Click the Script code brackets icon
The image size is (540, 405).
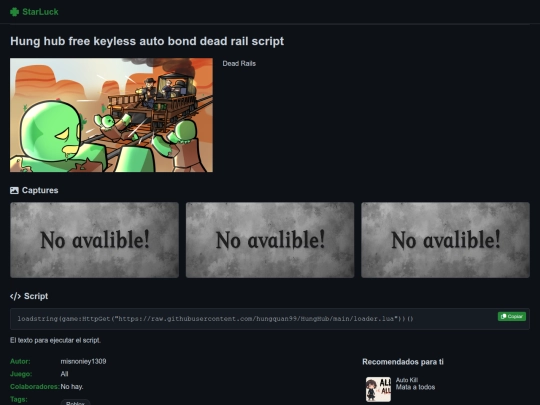click(x=15, y=296)
